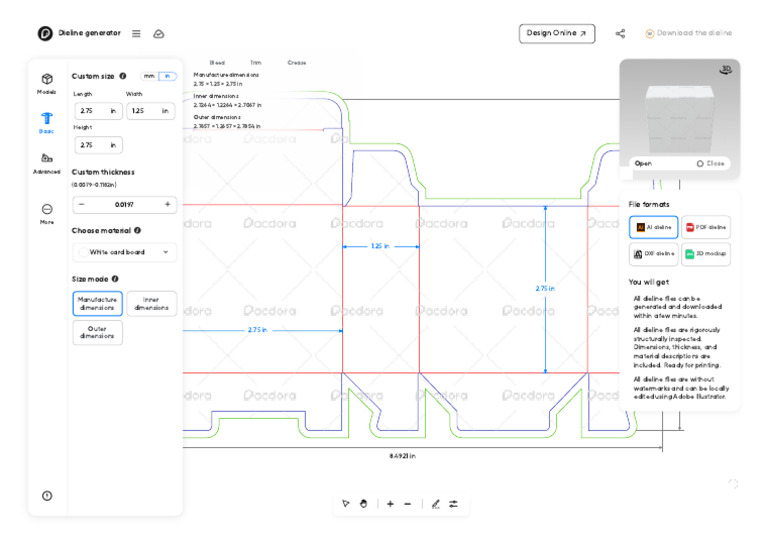Edit the Width input field
The height and width of the screenshot is (543, 768).
pyautogui.click(x=151, y=111)
